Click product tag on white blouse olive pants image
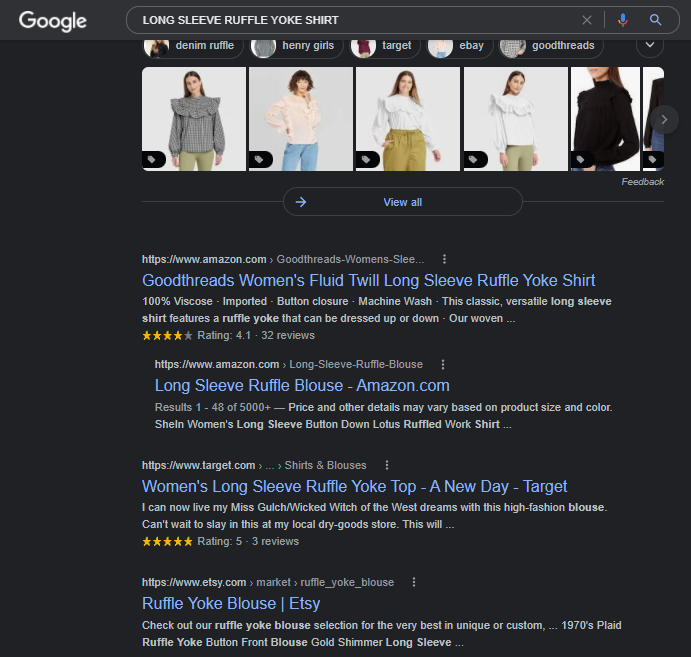 click(367, 160)
